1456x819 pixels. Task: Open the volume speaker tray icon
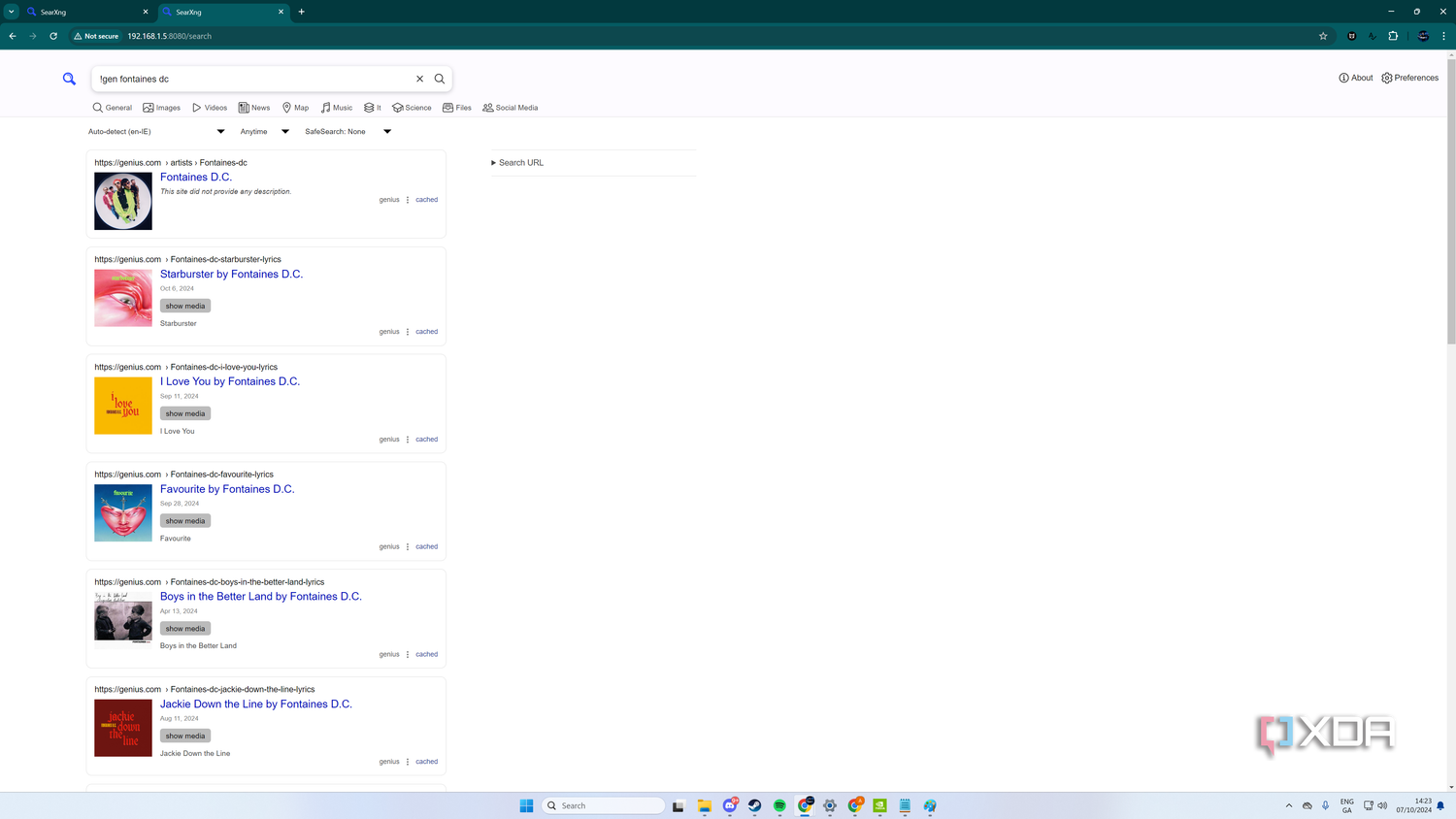click(1382, 805)
